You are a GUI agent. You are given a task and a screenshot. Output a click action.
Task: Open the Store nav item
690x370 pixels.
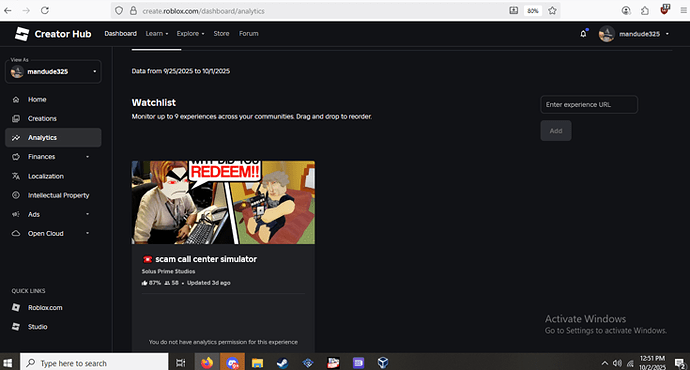pos(221,33)
